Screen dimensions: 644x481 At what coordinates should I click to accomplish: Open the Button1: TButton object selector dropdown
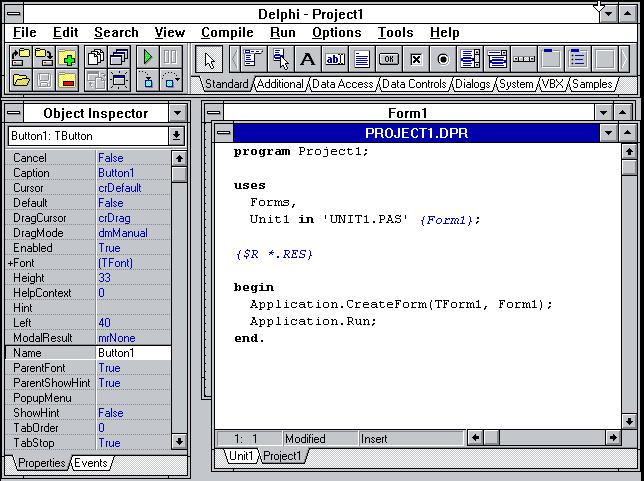pyautogui.click(x=177, y=135)
